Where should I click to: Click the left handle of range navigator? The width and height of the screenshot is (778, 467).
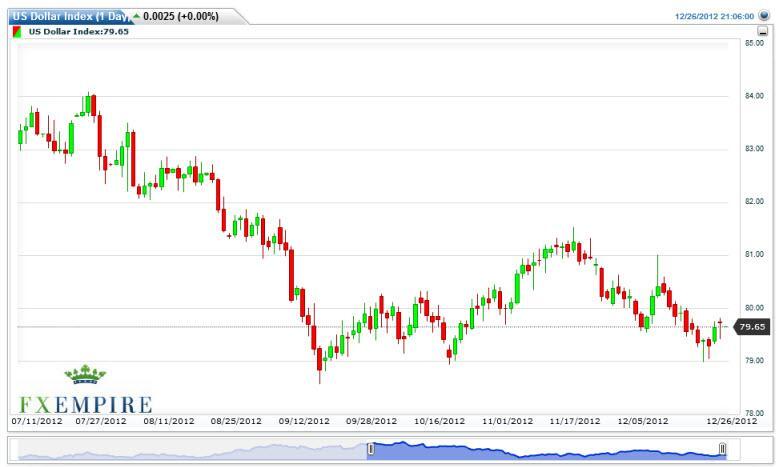370,450
